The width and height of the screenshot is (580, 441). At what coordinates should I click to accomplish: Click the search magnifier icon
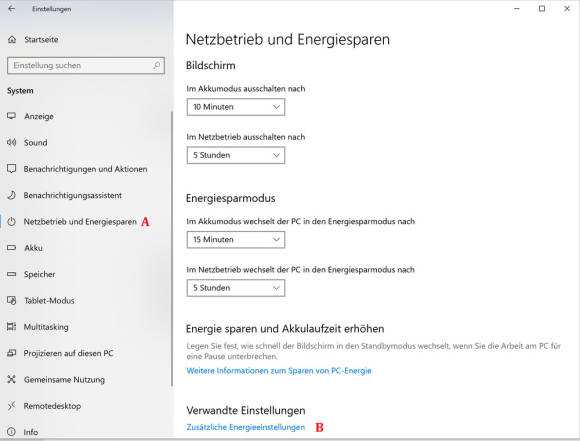click(x=156, y=65)
